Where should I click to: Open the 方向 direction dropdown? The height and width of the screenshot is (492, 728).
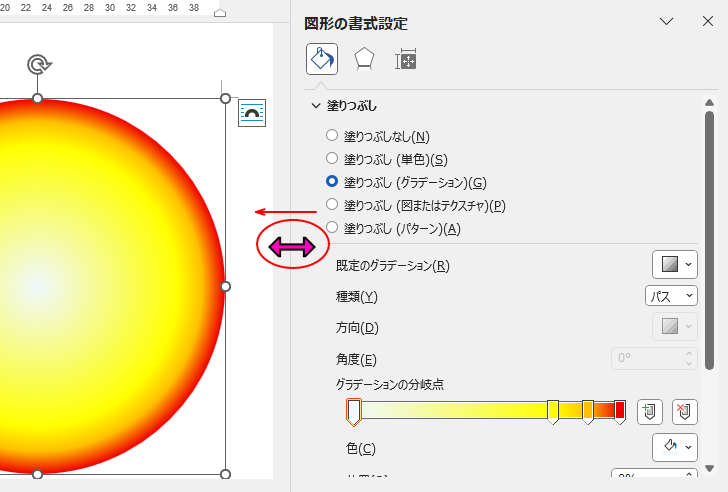675,326
